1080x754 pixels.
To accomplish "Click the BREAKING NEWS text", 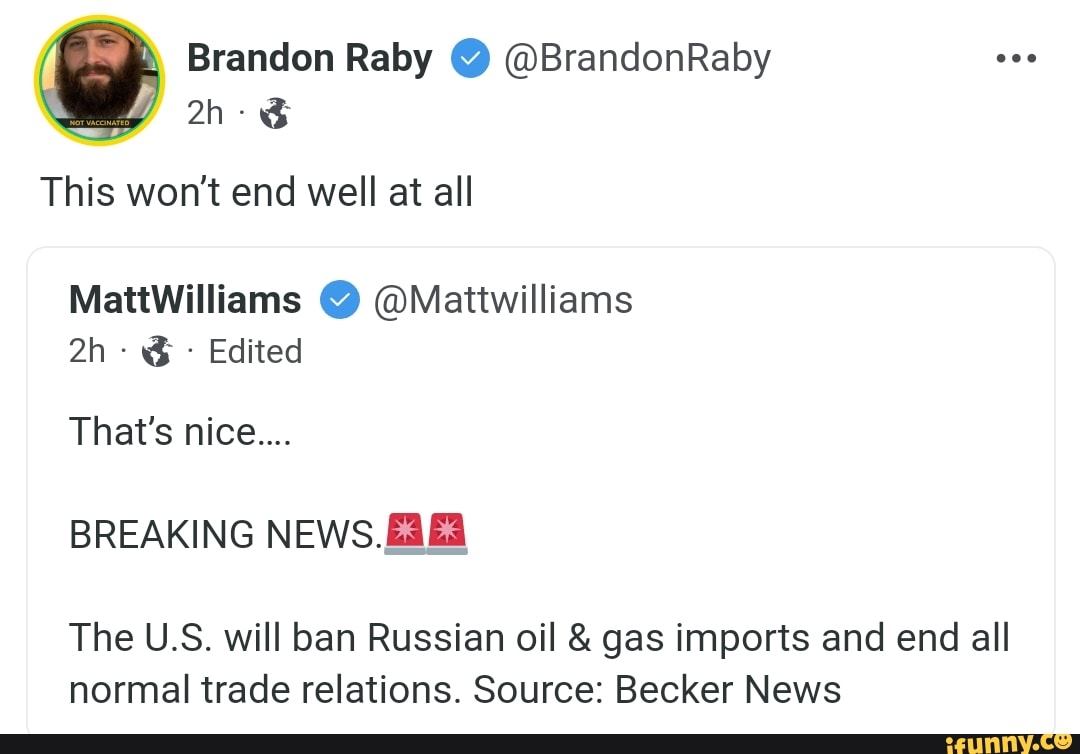I will click(x=225, y=535).
